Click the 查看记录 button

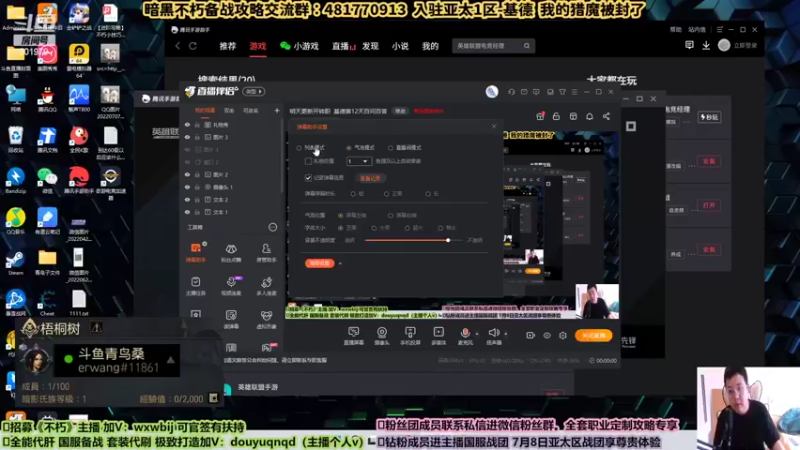pyautogui.click(x=370, y=178)
